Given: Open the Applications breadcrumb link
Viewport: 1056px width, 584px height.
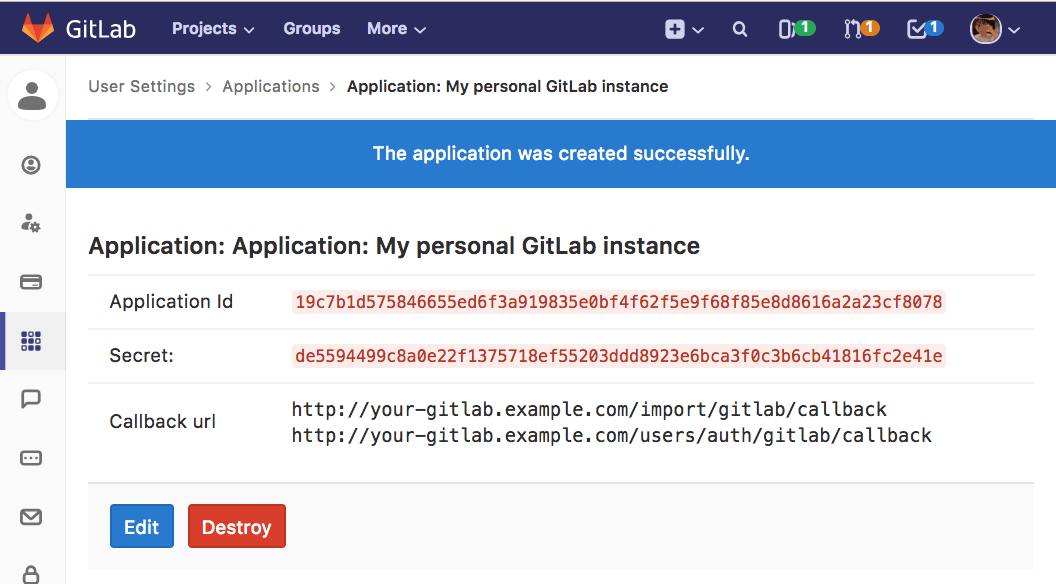Looking at the screenshot, I should [271, 86].
